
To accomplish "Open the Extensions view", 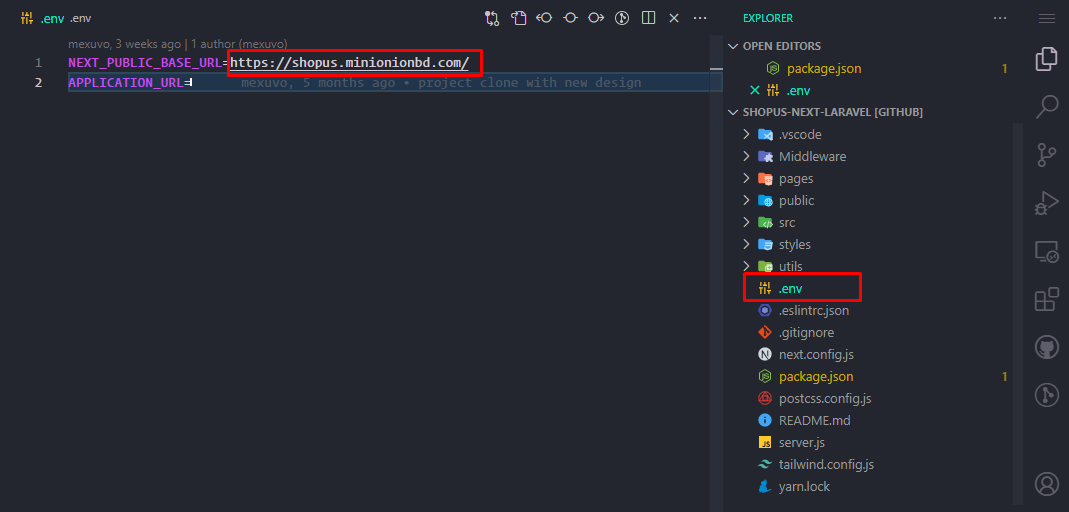I will tap(1046, 299).
